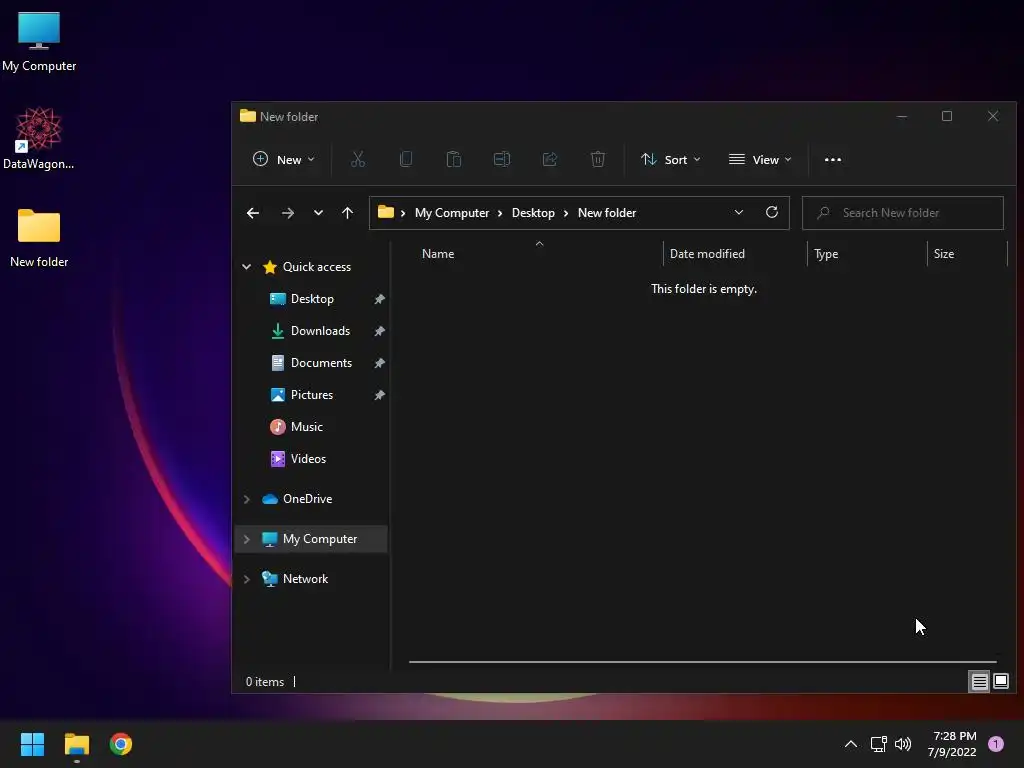Viewport: 1024px width, 768px height.
Task: Click File Explorer taskbar icon
Action: pos(76,744)
